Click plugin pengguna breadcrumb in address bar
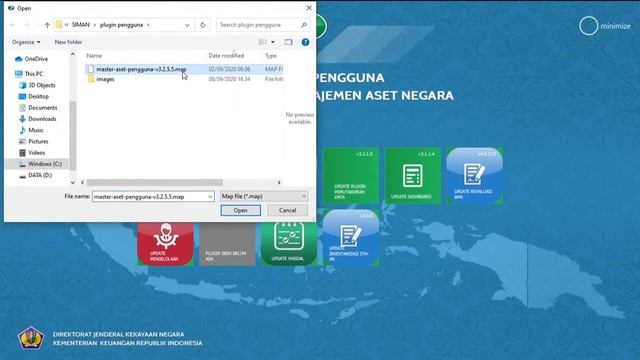The height and width of the screenshot is (360, 640). tap(121, 25)
